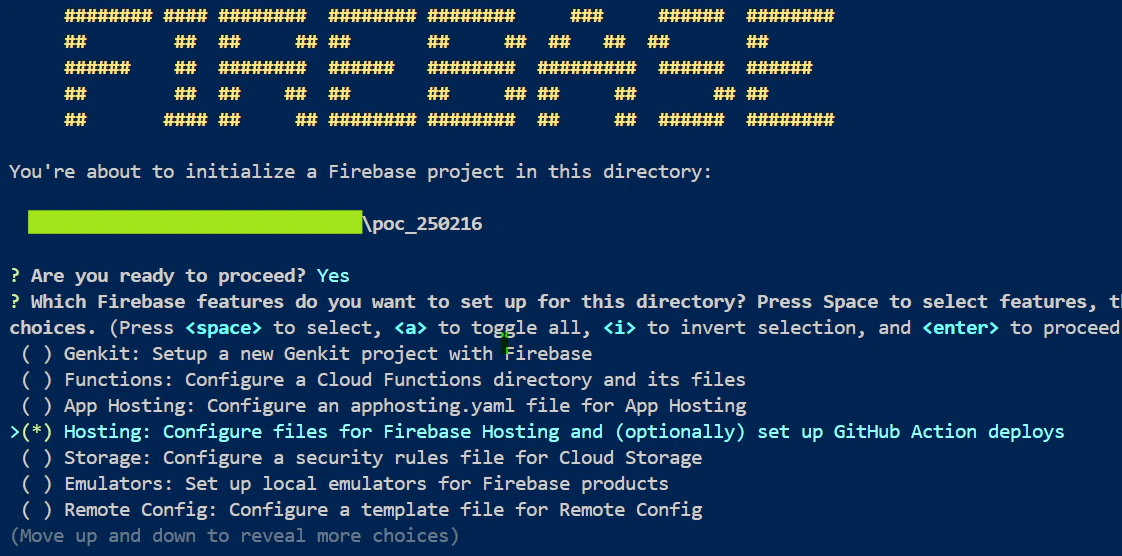Click the <enter> key hint

(x=961, y=328)
